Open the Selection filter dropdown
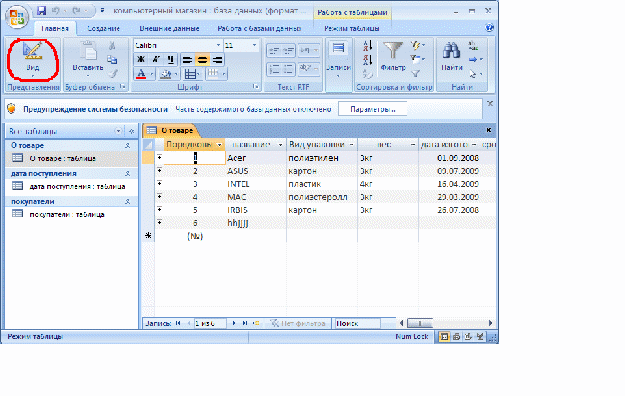Viewport: 625px width, 396px height. [418, 45]
